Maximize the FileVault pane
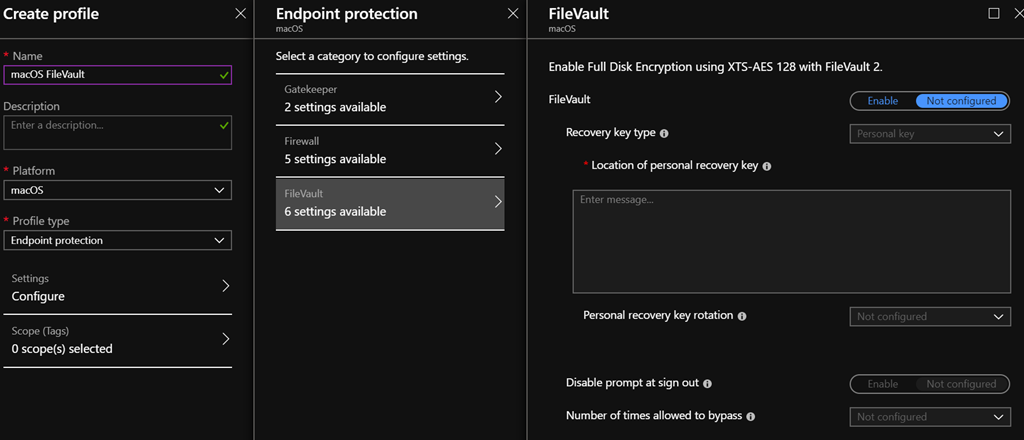 point(993,14)
